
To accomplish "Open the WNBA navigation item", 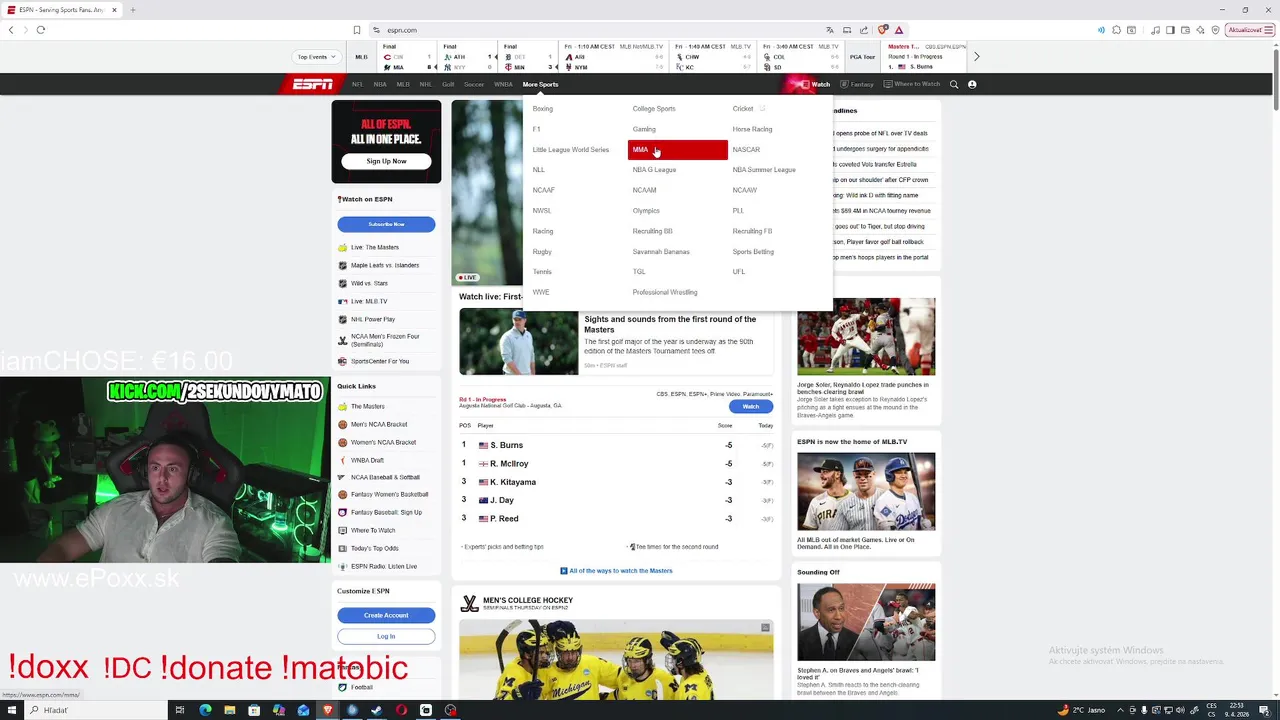I will pyautogui.click(x=503, y=84).
